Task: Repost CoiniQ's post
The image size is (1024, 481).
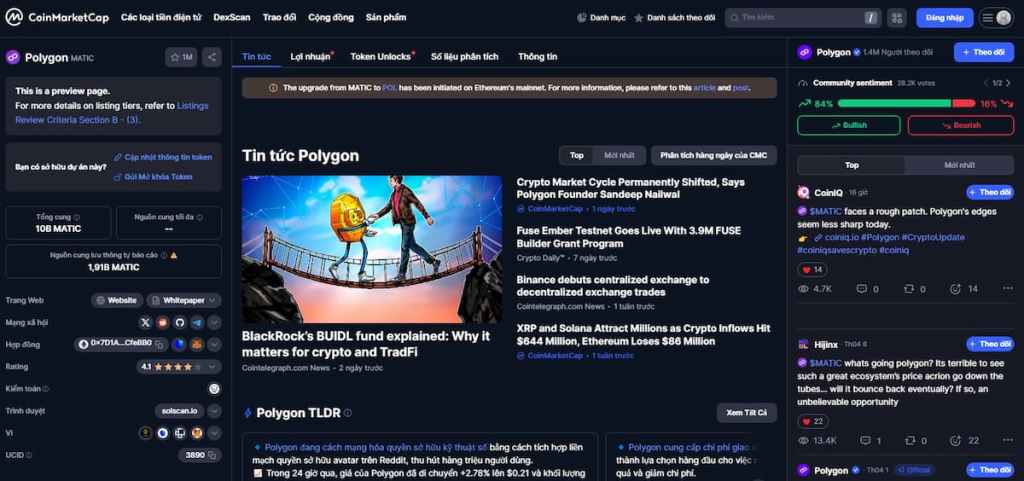Action: tap(914, 288)
